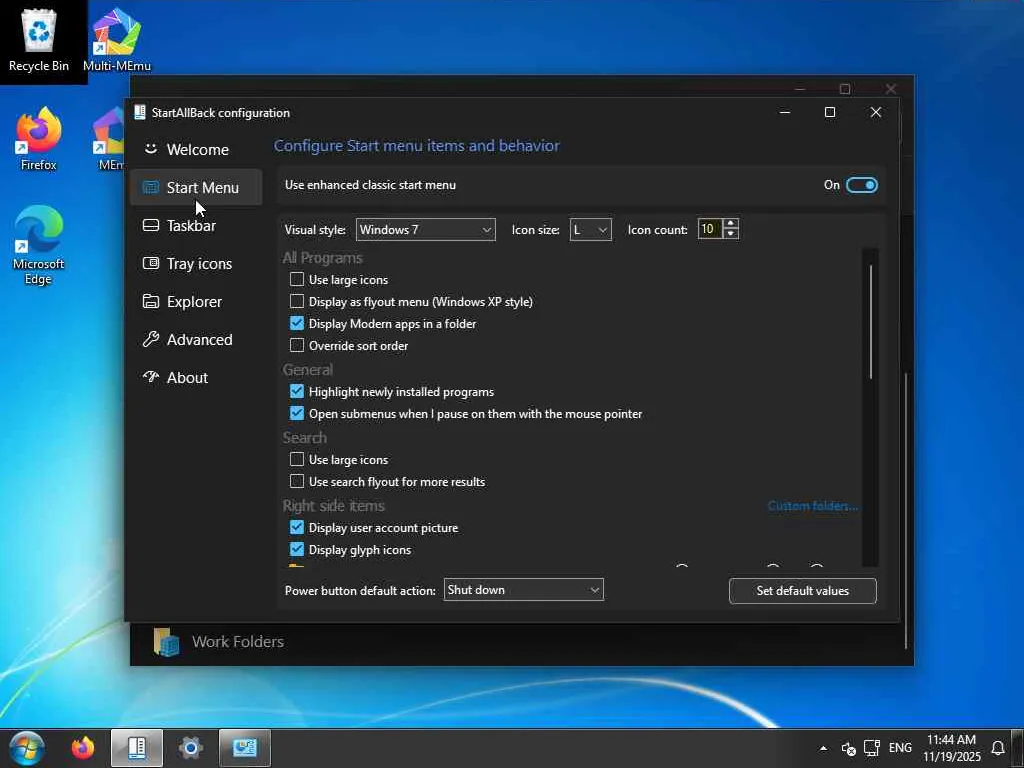Open the Tray icons section

pyautogui.click(x=196, y=263)
